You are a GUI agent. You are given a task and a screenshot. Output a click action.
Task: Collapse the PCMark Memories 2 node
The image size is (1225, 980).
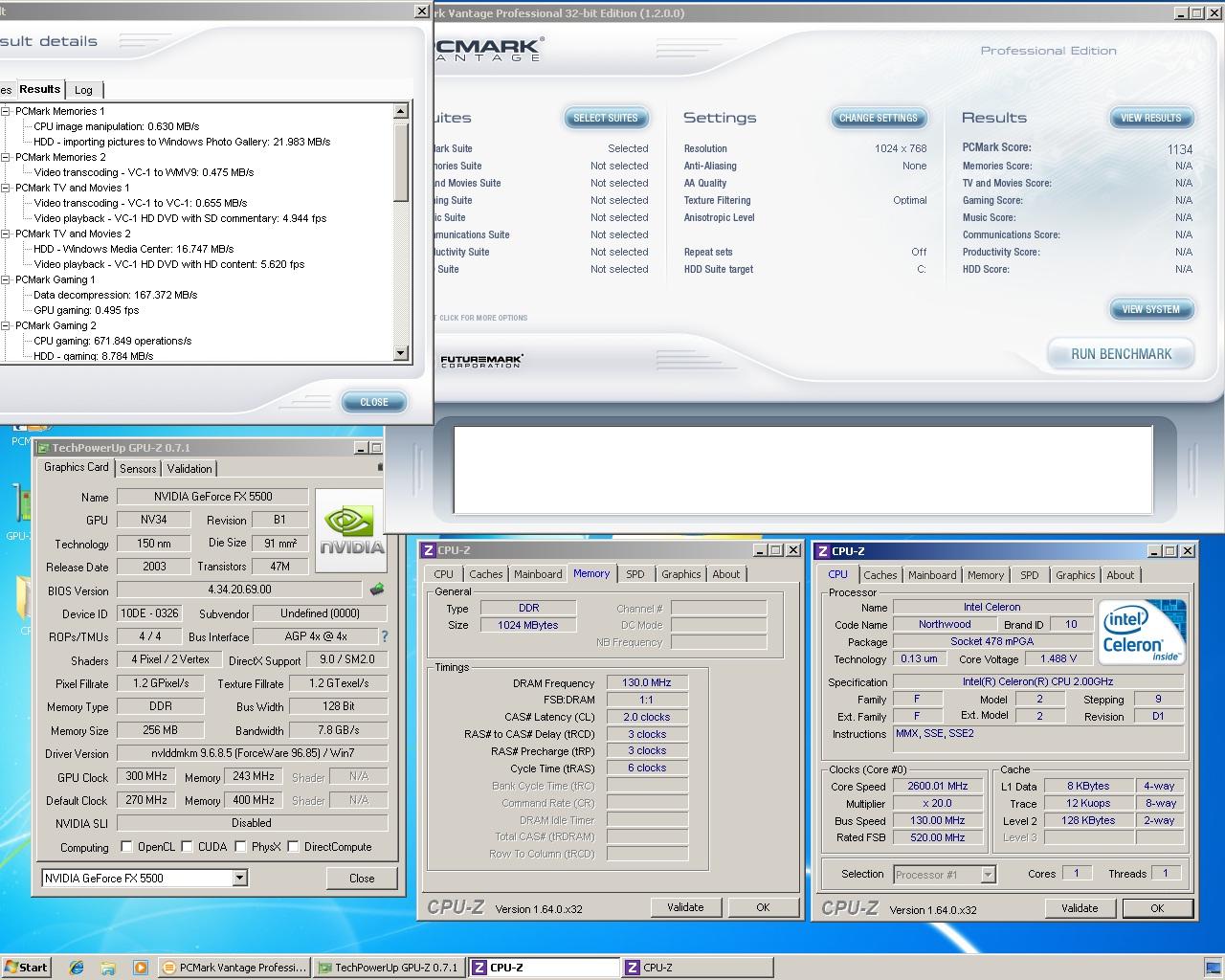click(x=6, y=157)
